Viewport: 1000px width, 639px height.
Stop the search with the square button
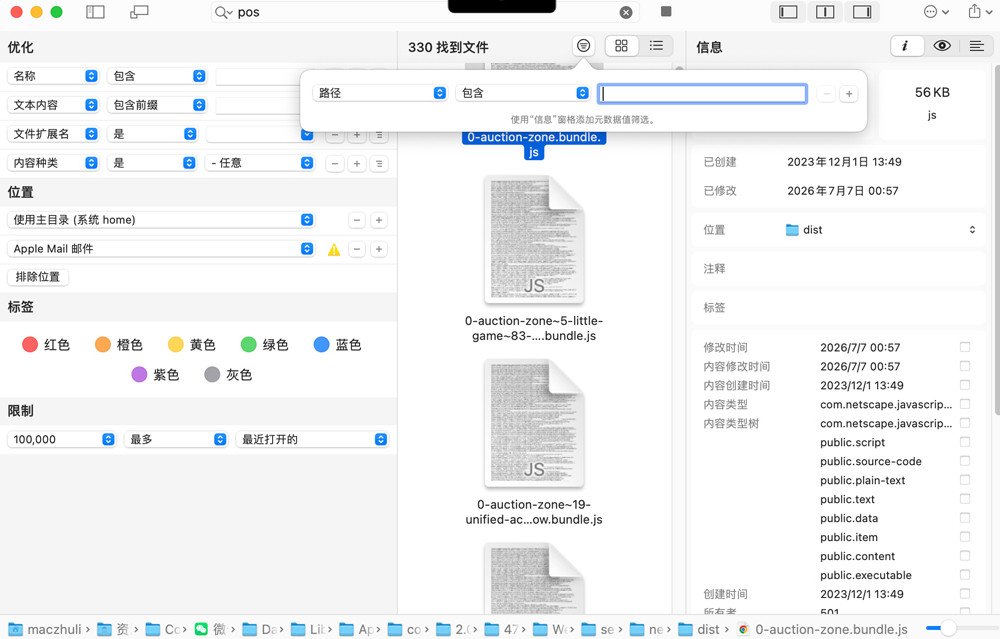666,11
